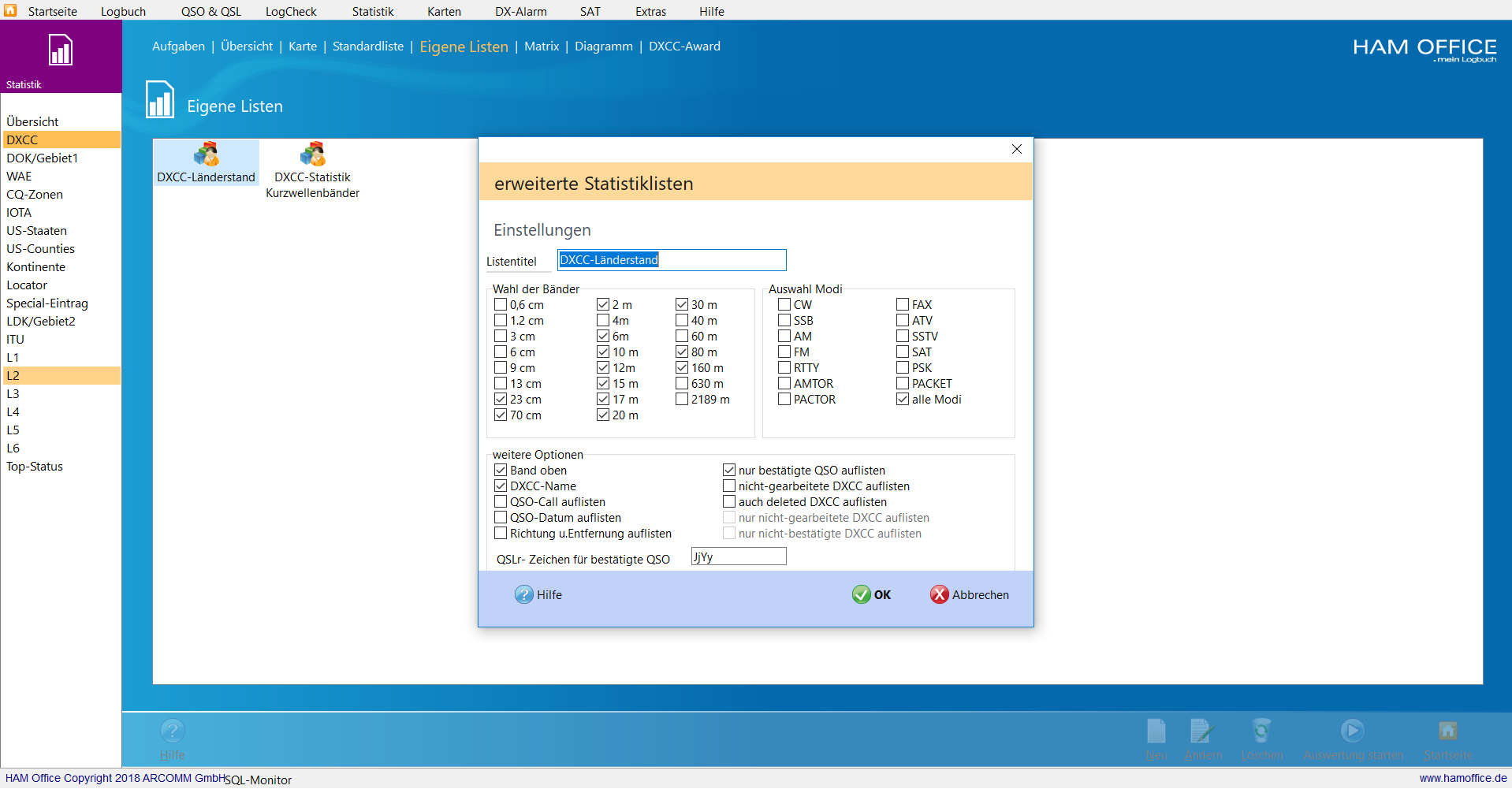Click the green OK checkmark icon

pos(862,594)
